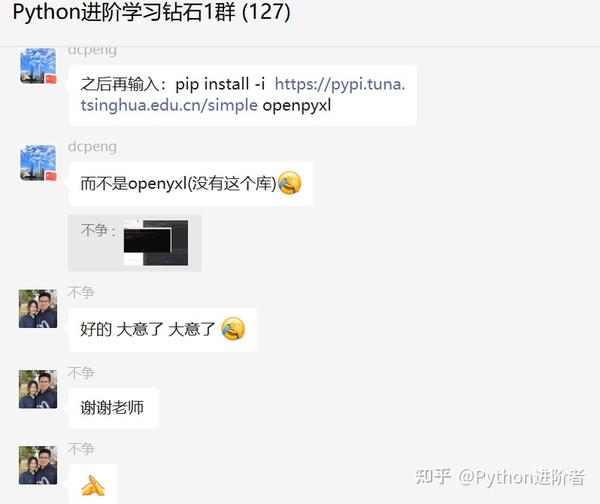
Task: Click the 谢谢老师 message bubble
Action: pos(114,408)
